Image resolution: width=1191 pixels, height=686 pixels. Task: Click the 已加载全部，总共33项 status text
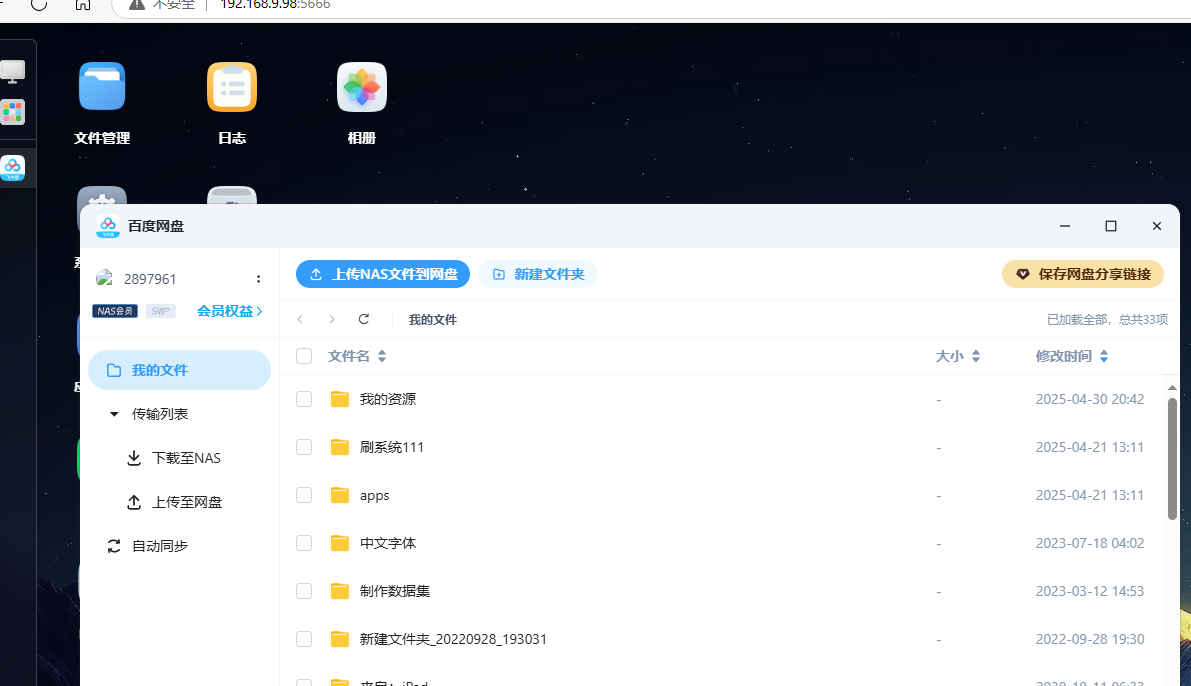(1107, 320)
